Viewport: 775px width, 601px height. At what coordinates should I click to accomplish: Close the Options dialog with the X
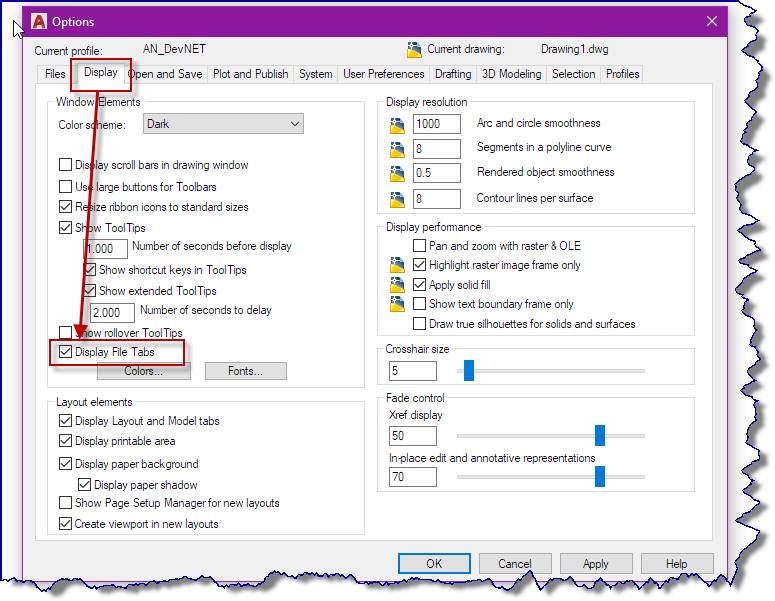pyautogui.click(x=712, y=21)
